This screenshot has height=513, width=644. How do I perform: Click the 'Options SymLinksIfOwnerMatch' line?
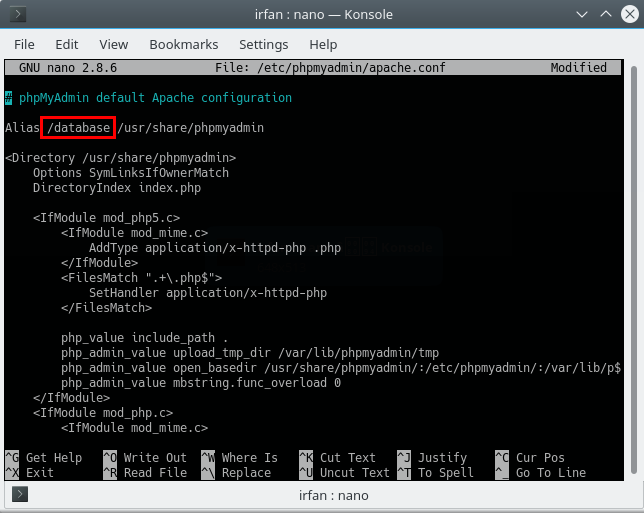click(131, 173)
